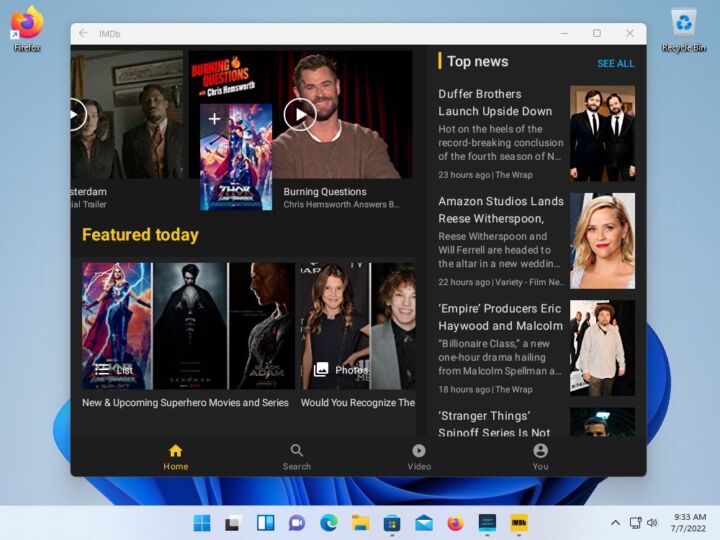Click SEE ALL for Top news
The image size is (720, 540).
(615, 63)
